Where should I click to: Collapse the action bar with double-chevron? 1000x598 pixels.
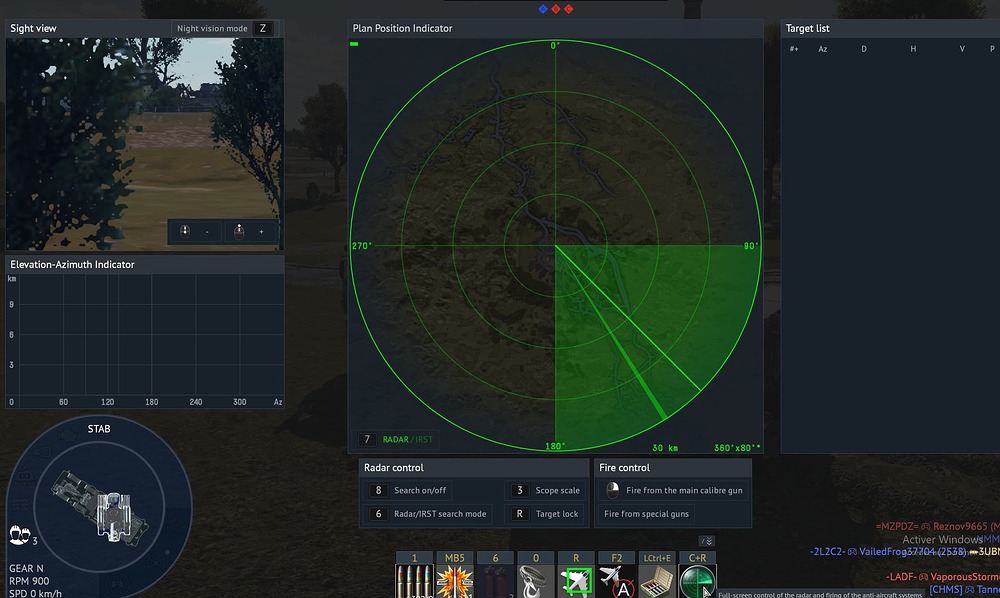pyautogui.click(x=708, y=541)
